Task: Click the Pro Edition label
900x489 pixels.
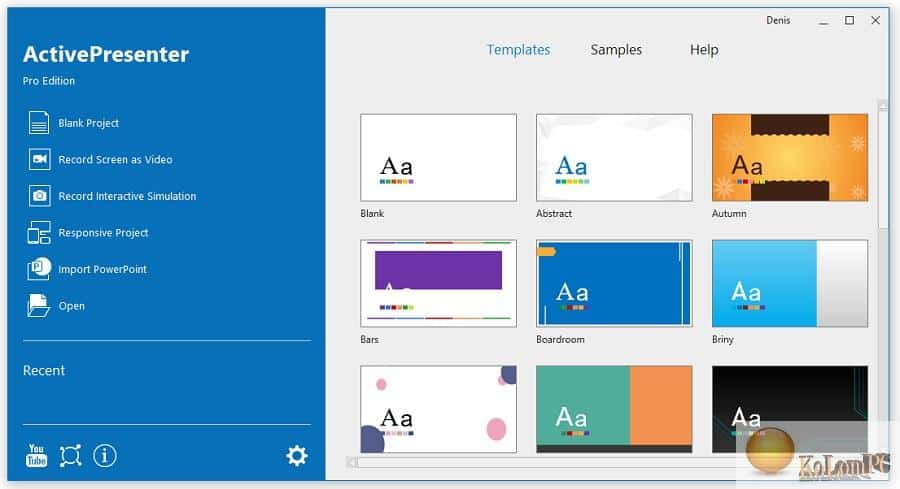Action: pyautogui.click(x=49, y=81)
